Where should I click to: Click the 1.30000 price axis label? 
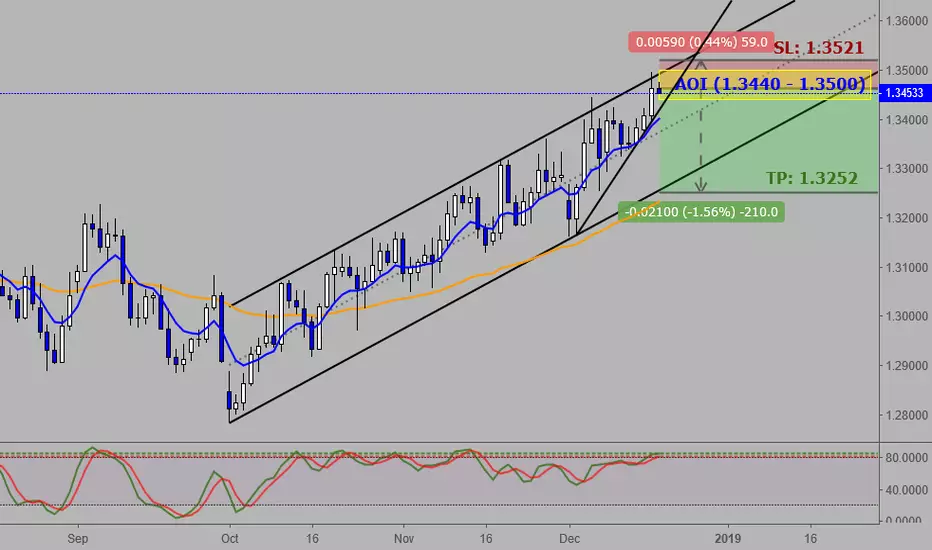906,316
